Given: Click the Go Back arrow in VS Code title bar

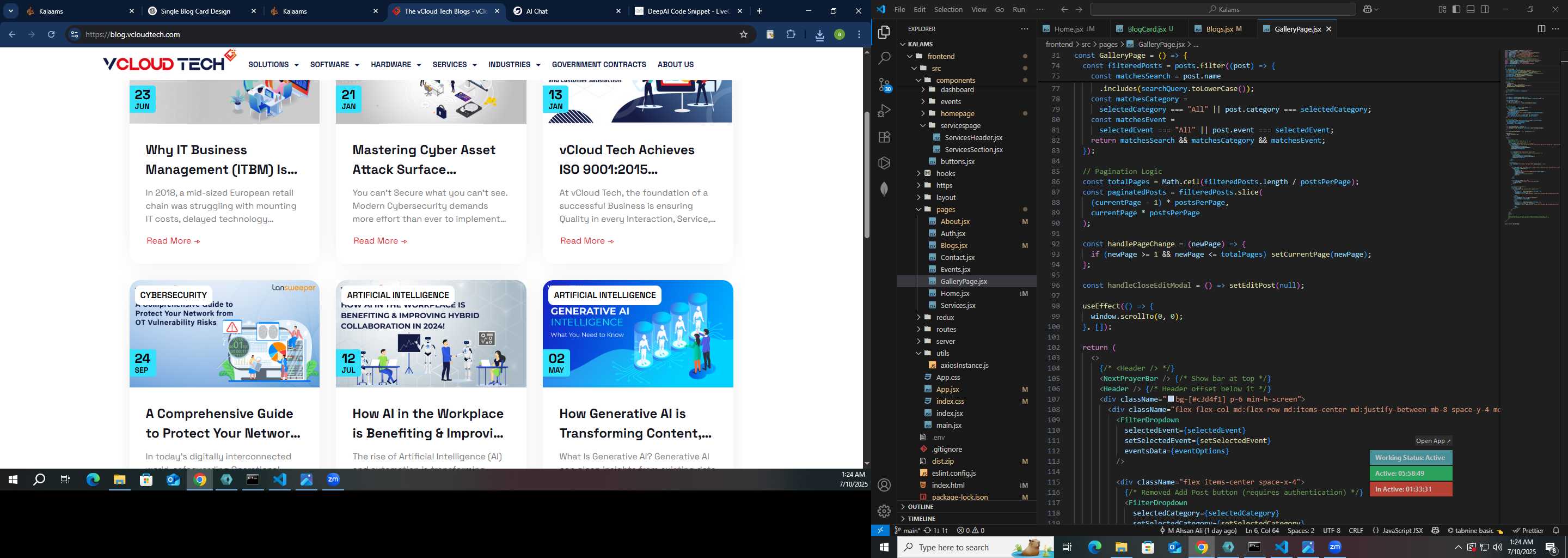Looking at the screenshot, I should (1064, 10).
